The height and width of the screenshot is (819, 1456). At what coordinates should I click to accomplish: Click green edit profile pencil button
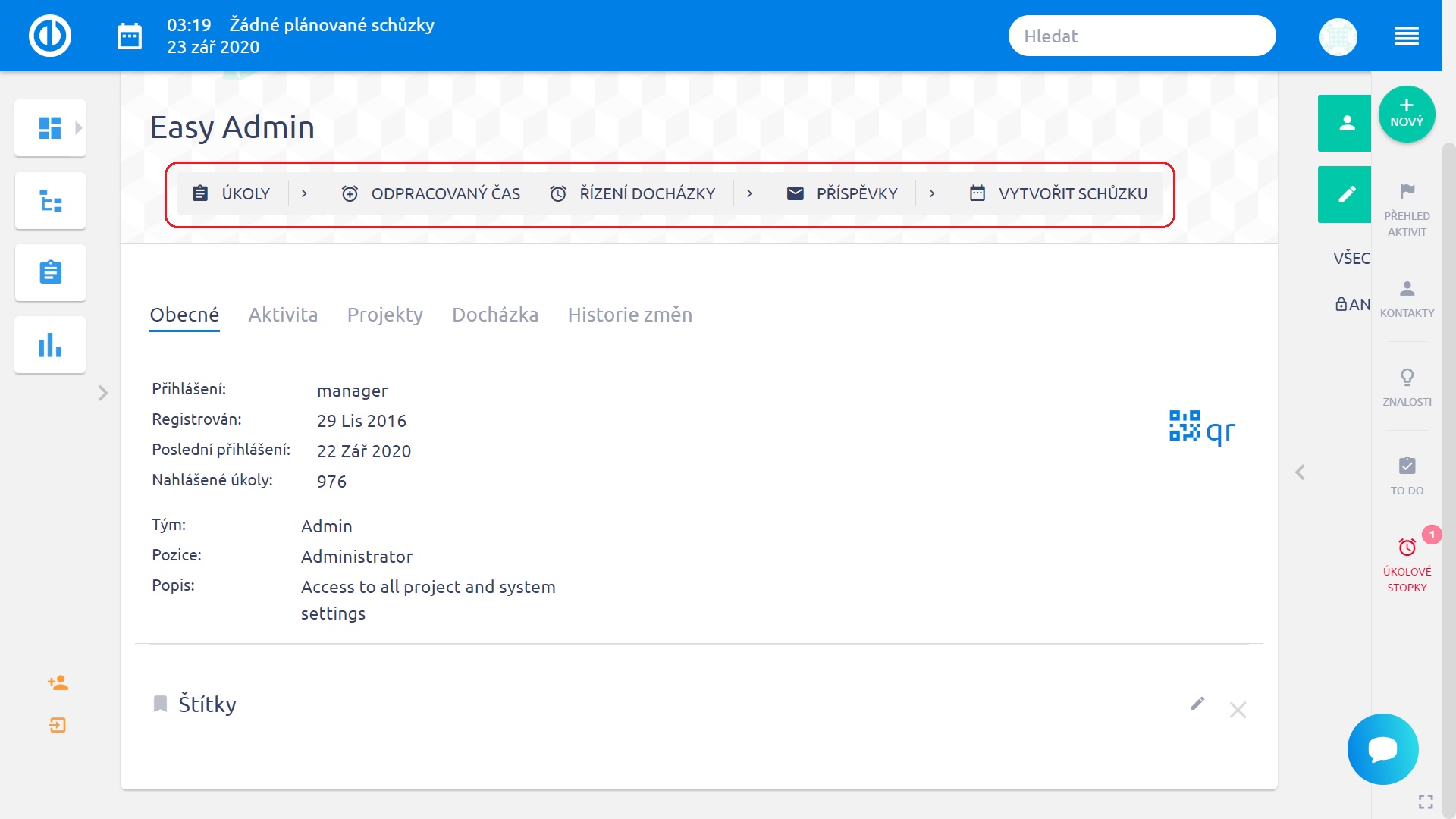coord(1345,194)
